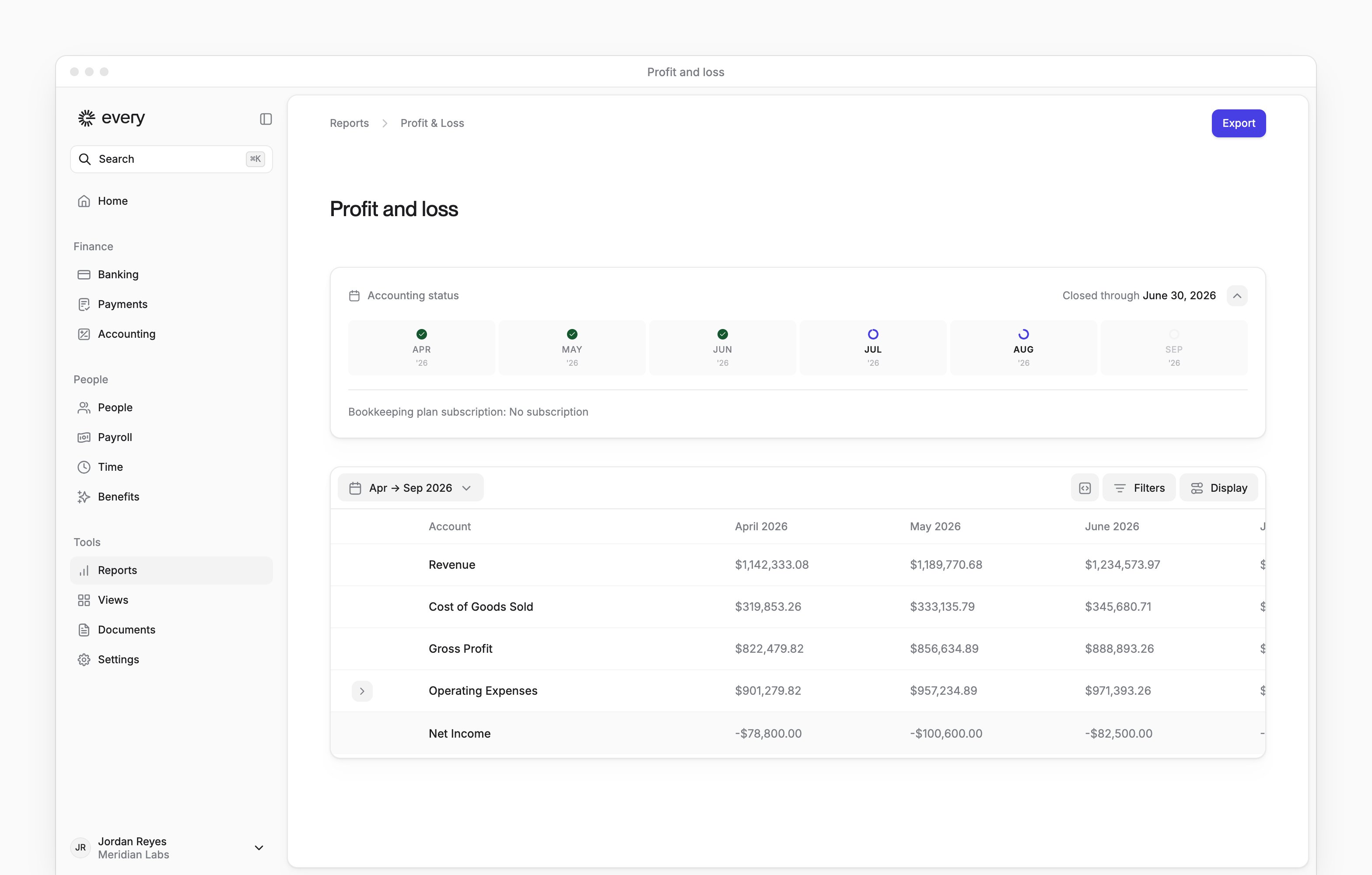Screen dimensions: 1372x875
Task: Click the Payroll icon
Action: (x=84, y=437)
